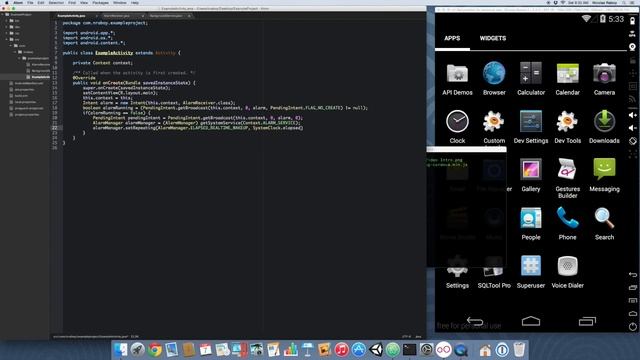The height and width of the screenshot is (360, 640).
Task: Launch the Voice Dialer app
Action: (x=567, y=272)
